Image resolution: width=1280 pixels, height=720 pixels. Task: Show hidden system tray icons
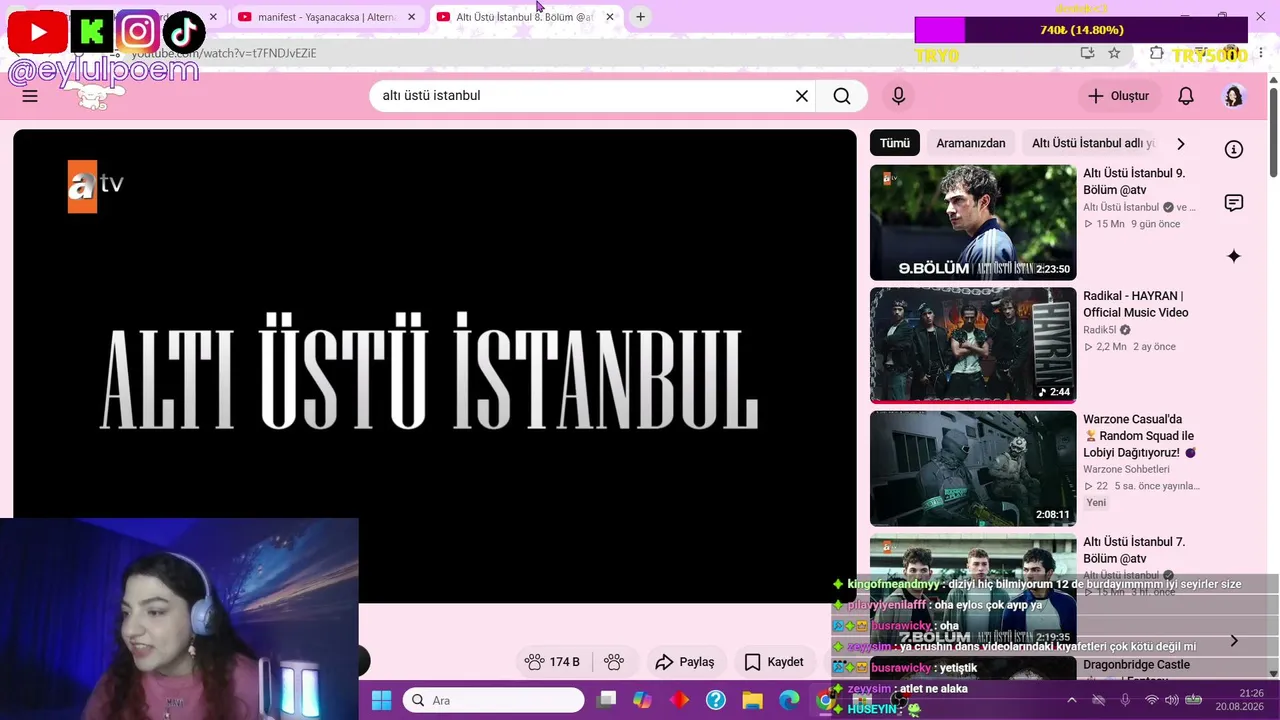click(1071, 700)
